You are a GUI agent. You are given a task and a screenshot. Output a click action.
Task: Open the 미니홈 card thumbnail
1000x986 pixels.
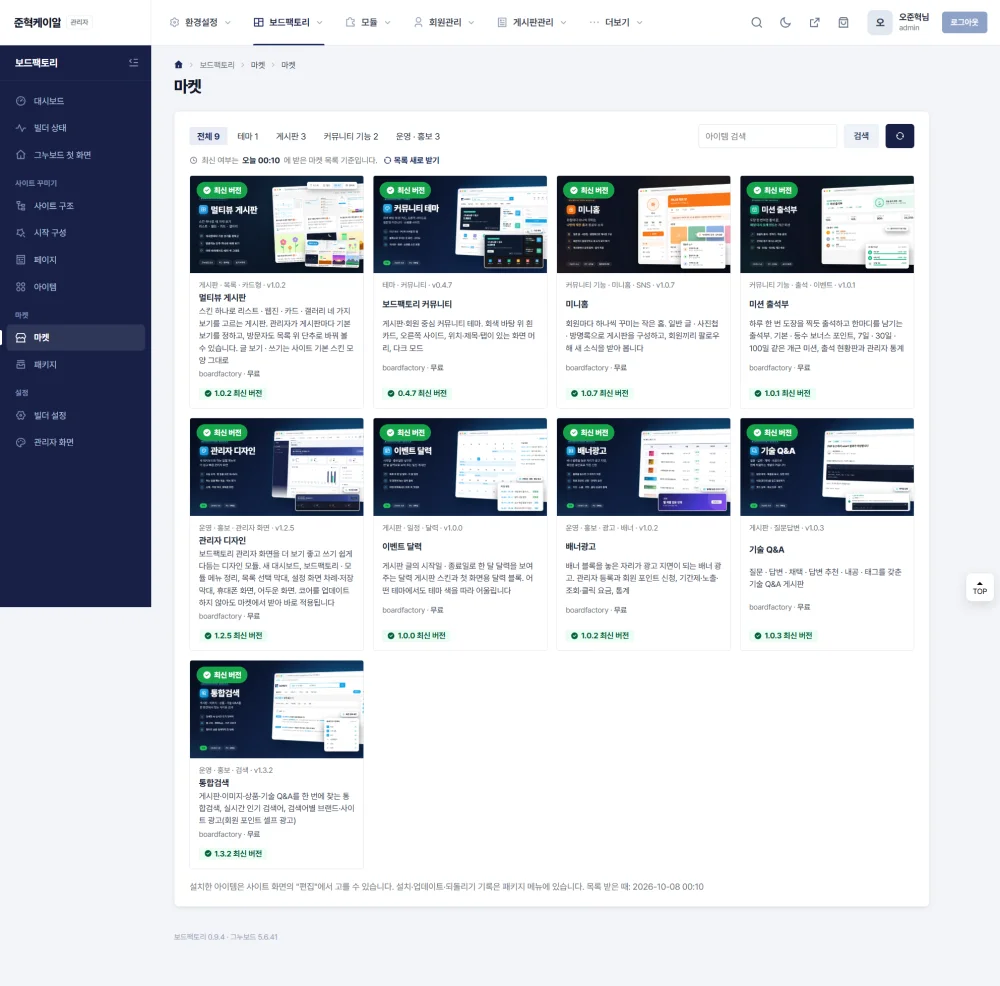(x=643, y=224)
